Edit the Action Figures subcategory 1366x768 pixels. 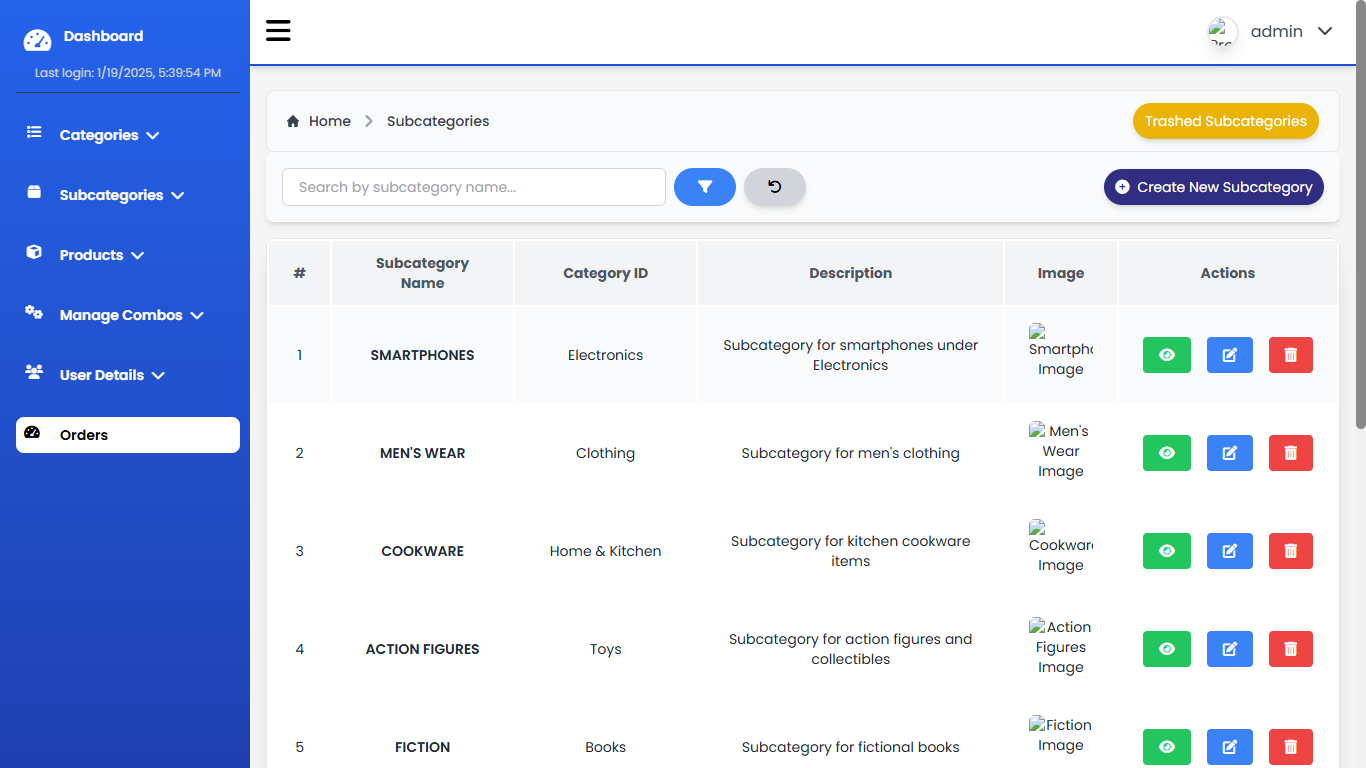point(1230,649)
